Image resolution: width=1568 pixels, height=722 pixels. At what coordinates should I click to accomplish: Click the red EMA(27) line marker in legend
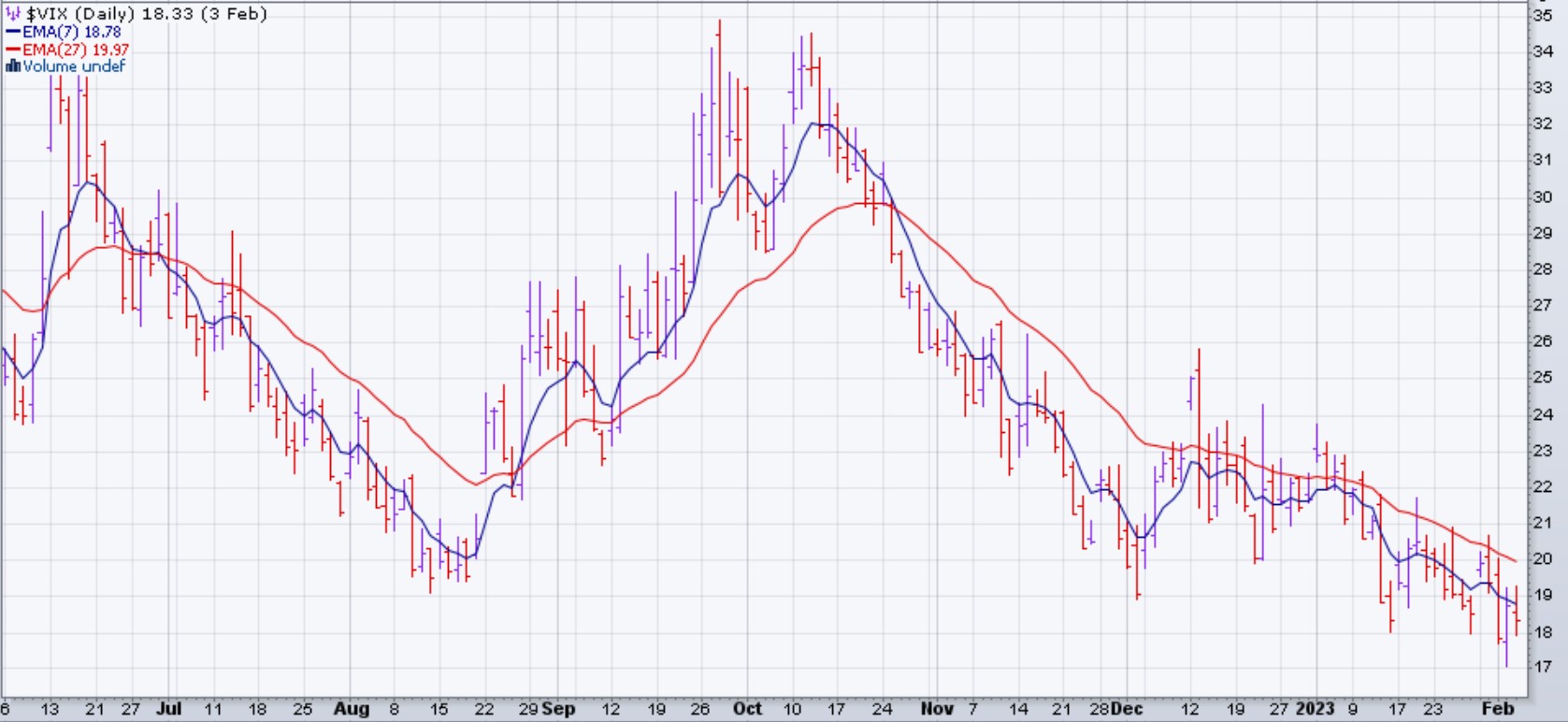coord(13,50)
